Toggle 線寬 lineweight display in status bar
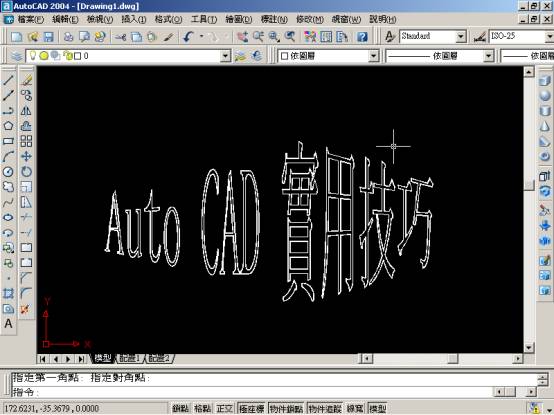The image size is (554, 415). click(355, 409)
